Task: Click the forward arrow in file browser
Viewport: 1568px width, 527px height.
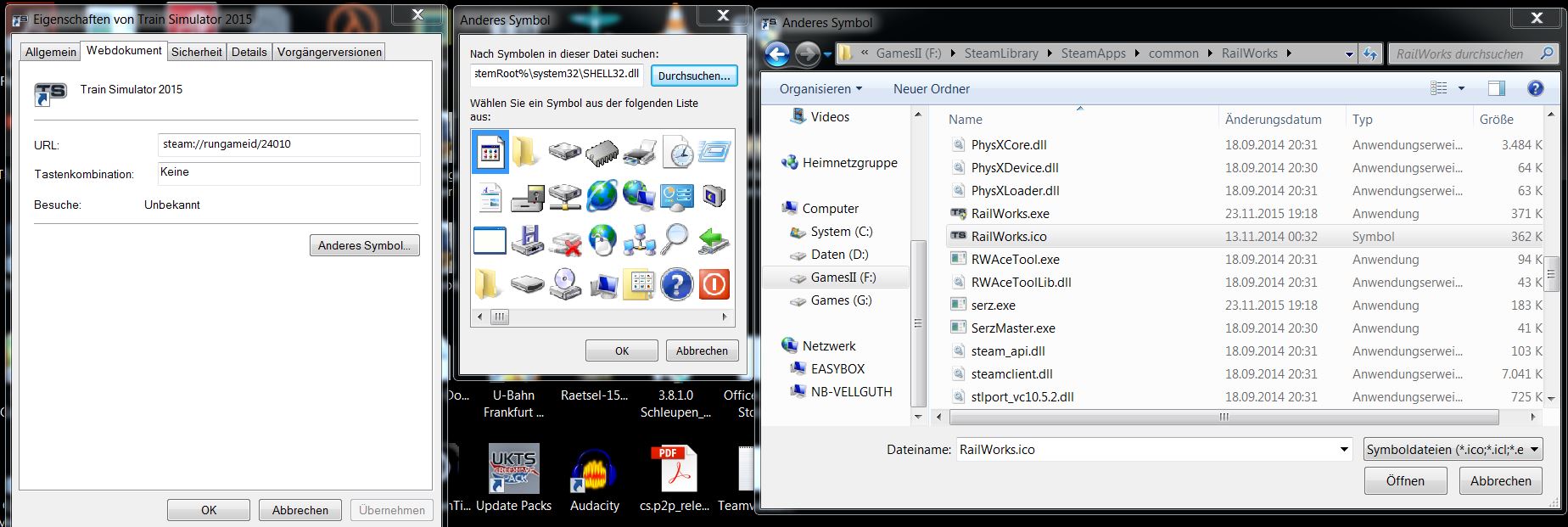Action: pyautogui.click(x=808, y=54)
